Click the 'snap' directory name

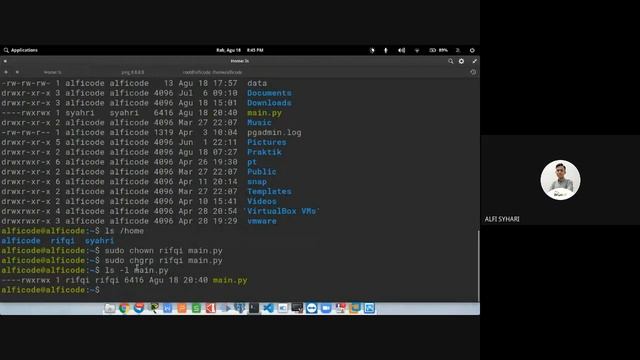[257, 182]
